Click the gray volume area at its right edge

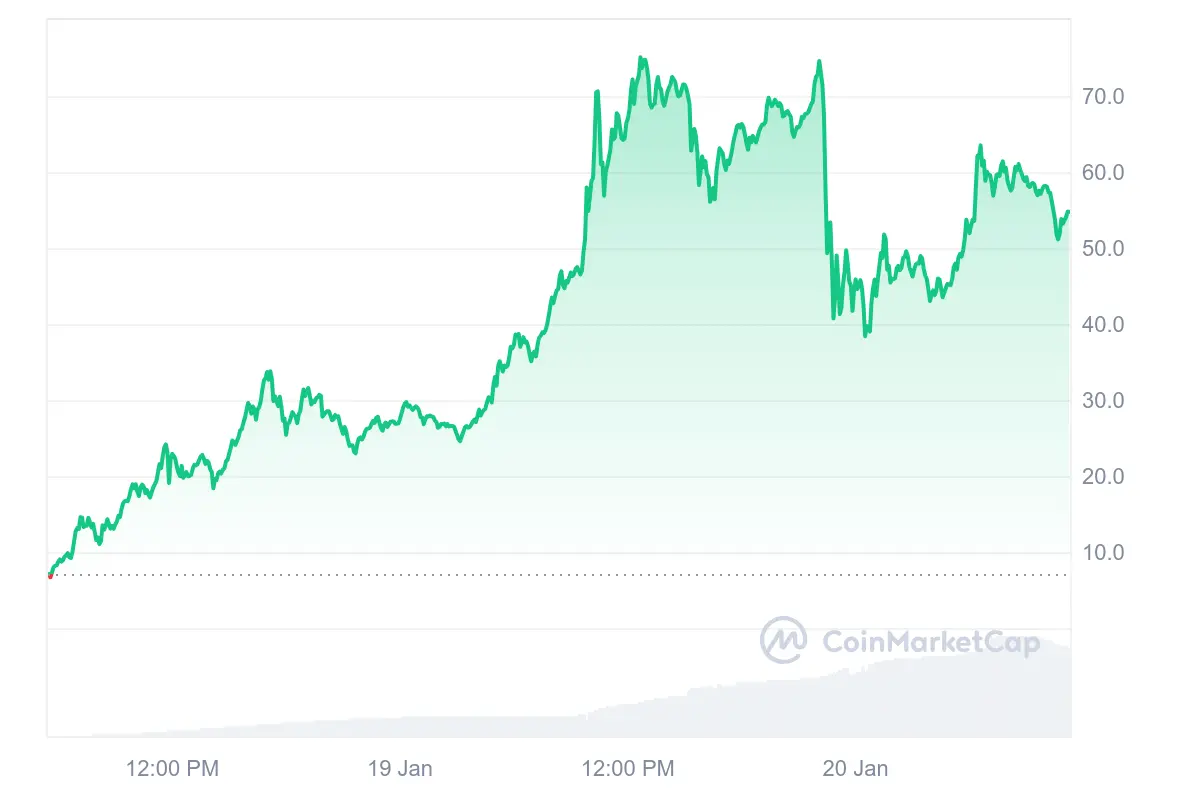(x=1060, y=690)
